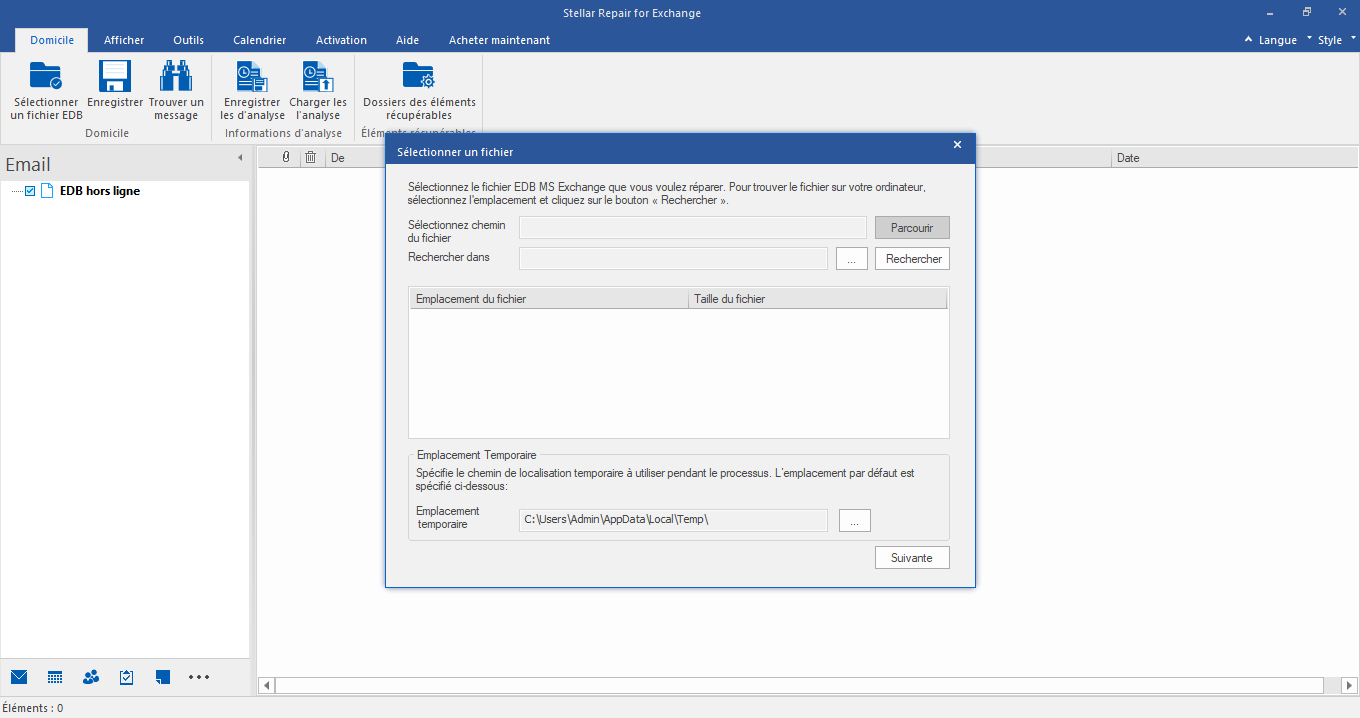Open the Domicile ribbon tab
The height and width of the screenshot is (718, 1360).
(52, 40)
